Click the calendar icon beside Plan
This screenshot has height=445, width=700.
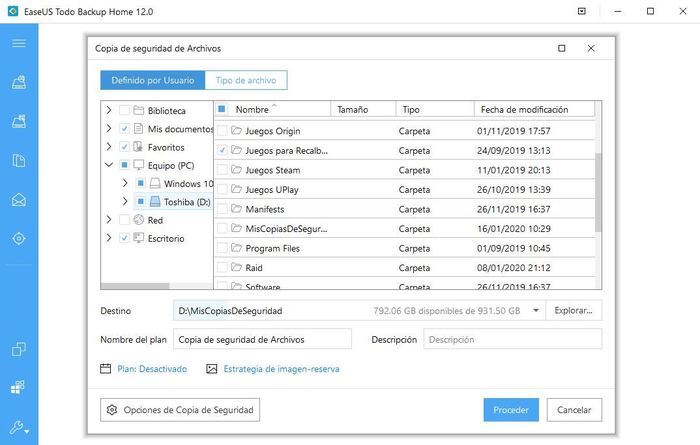point(105,369)
